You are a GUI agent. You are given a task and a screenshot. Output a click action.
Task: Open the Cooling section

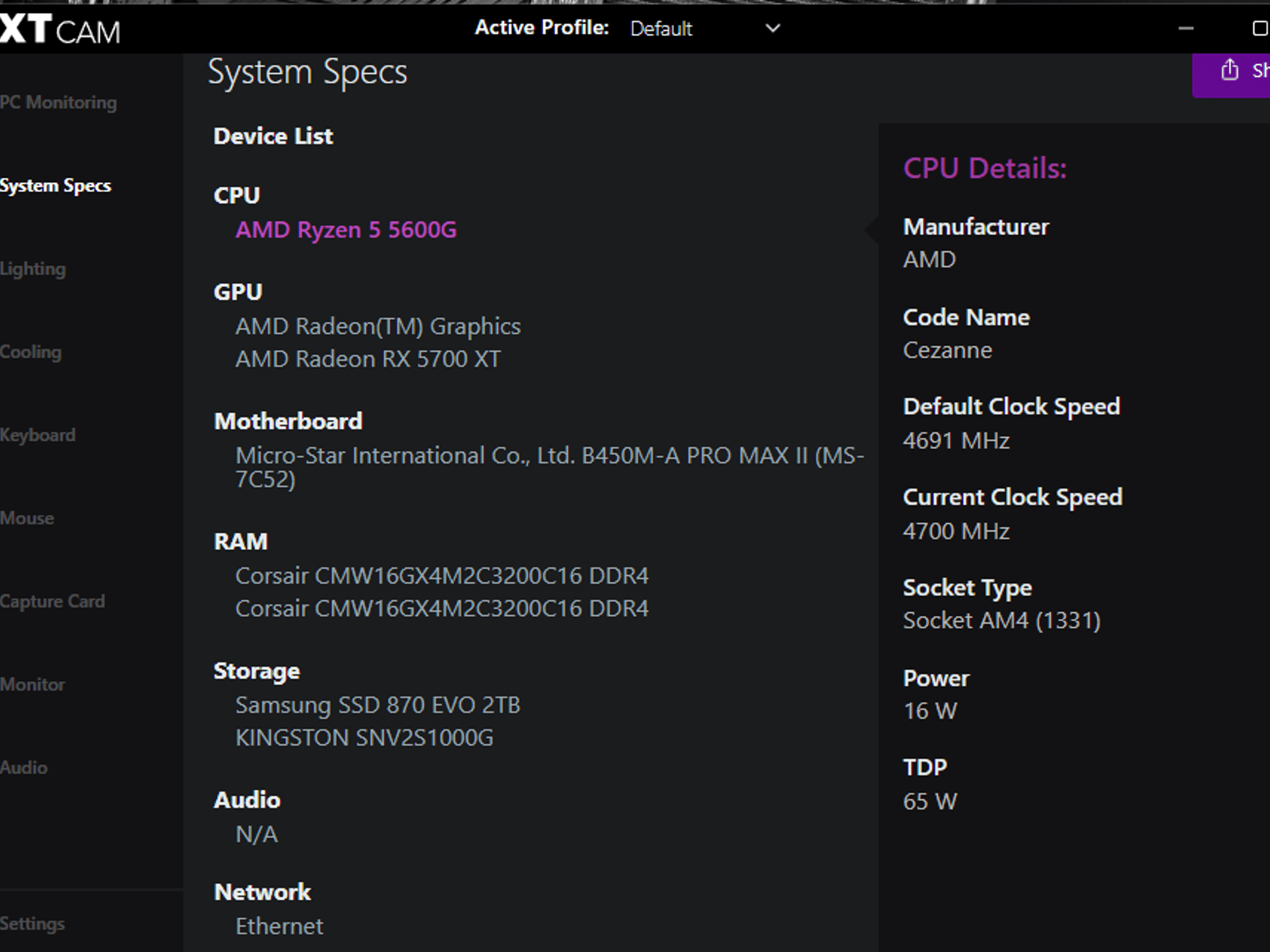[31, 352]
